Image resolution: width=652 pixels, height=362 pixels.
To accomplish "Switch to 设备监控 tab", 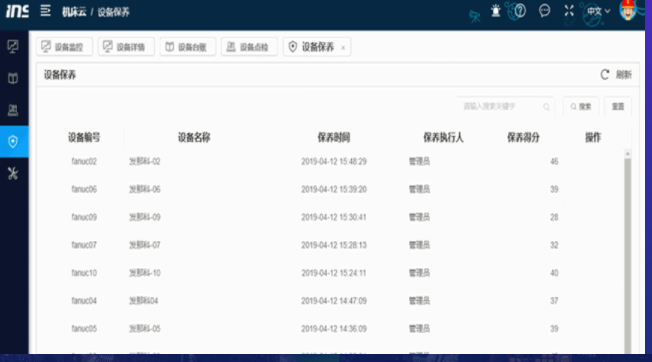I will coord(64,47).
